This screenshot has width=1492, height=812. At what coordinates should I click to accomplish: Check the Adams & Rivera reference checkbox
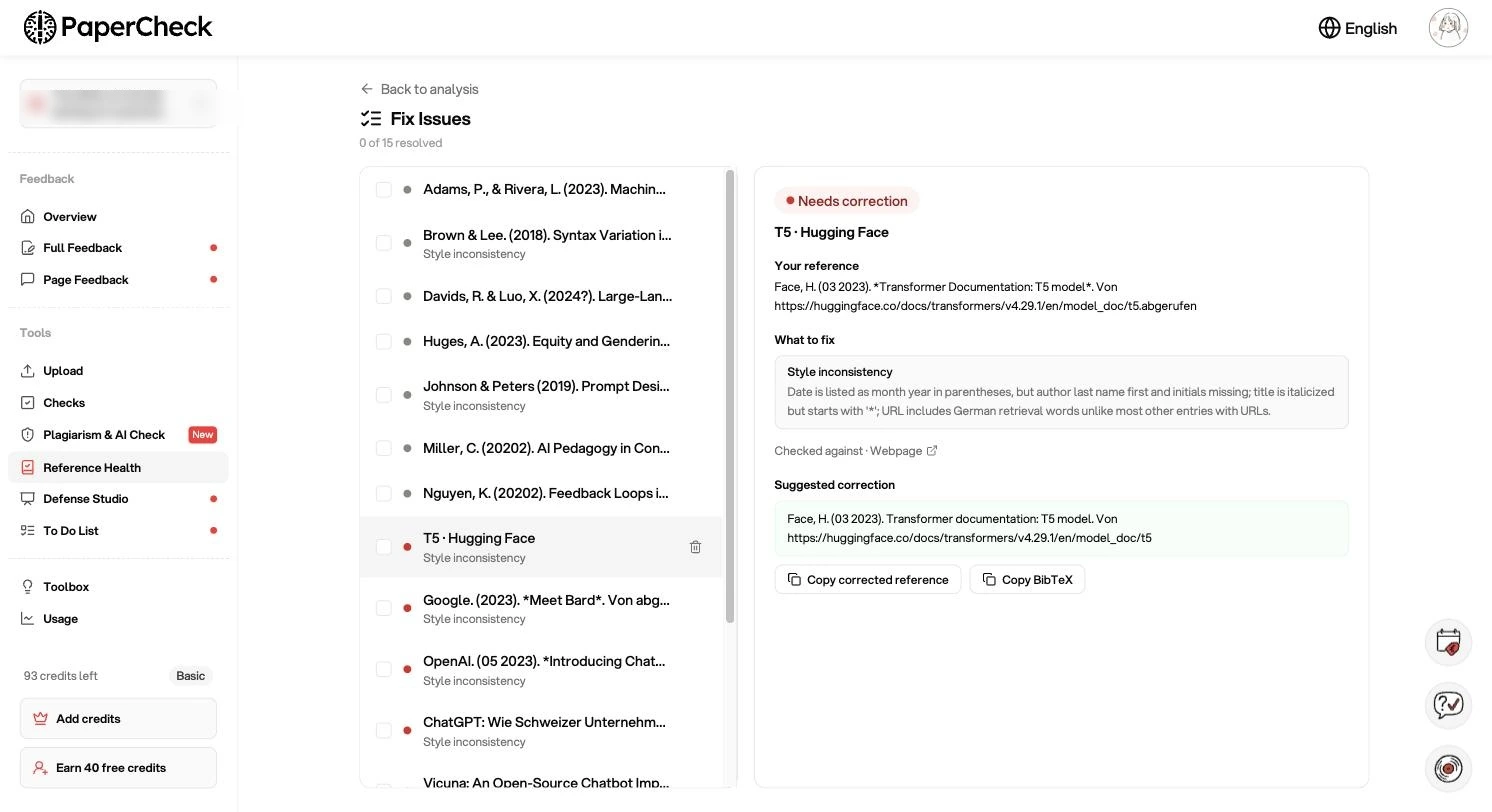(x=384, y=190)
